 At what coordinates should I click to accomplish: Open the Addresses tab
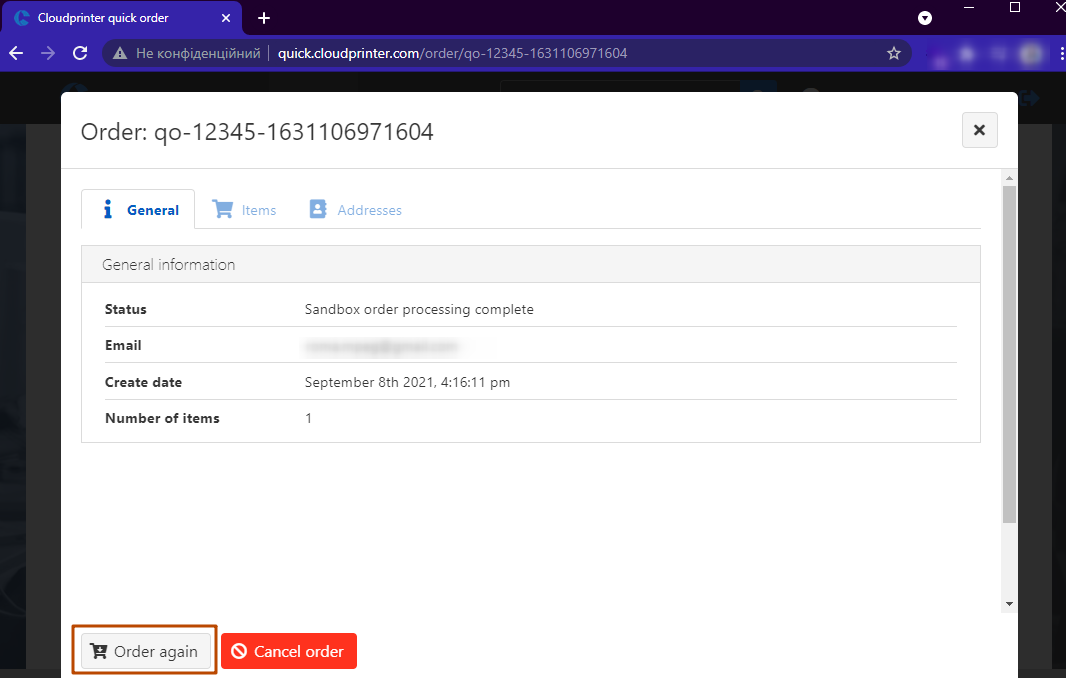[x=356, y=209]
